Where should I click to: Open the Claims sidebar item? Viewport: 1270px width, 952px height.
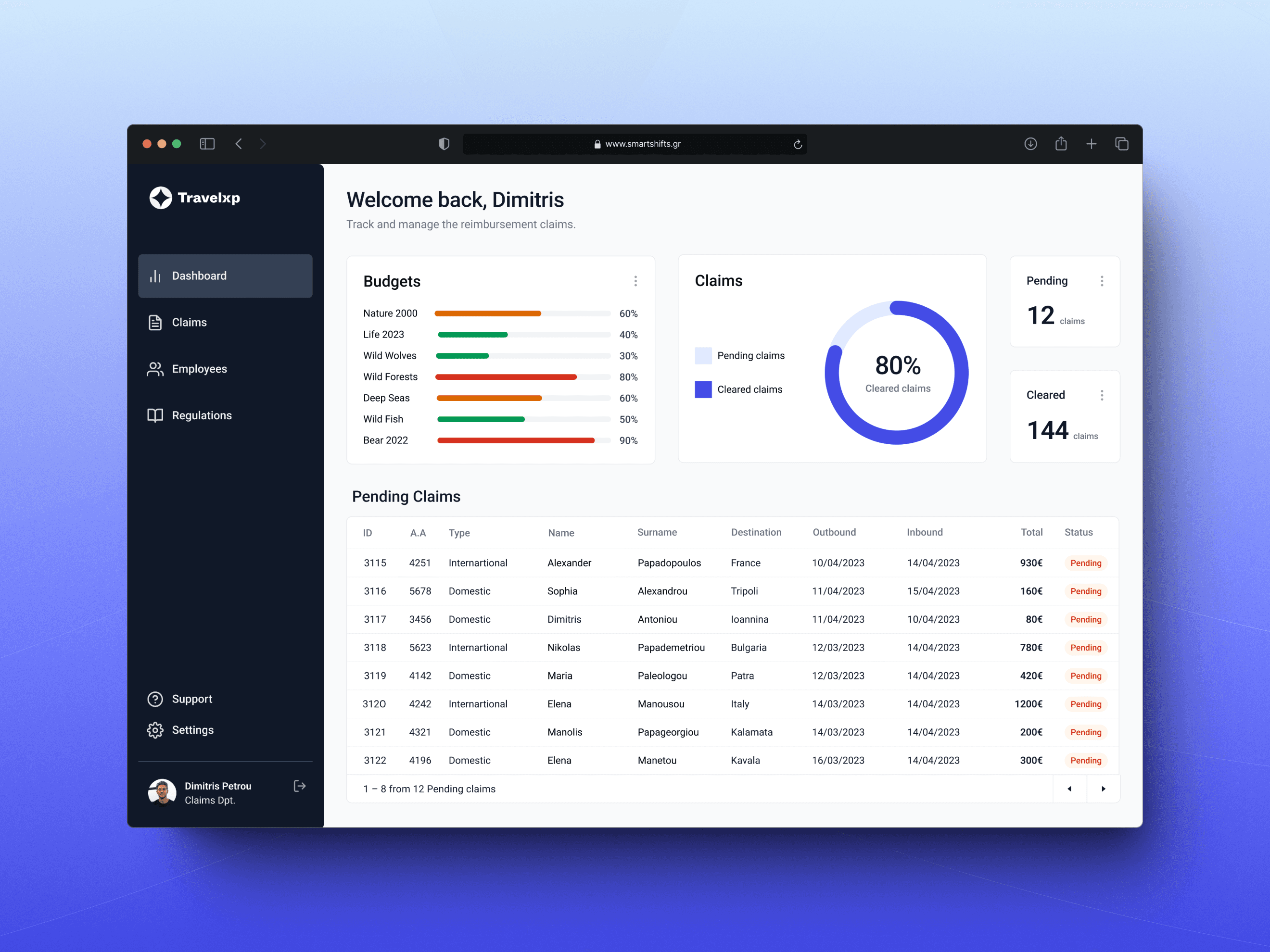[225, 323]
